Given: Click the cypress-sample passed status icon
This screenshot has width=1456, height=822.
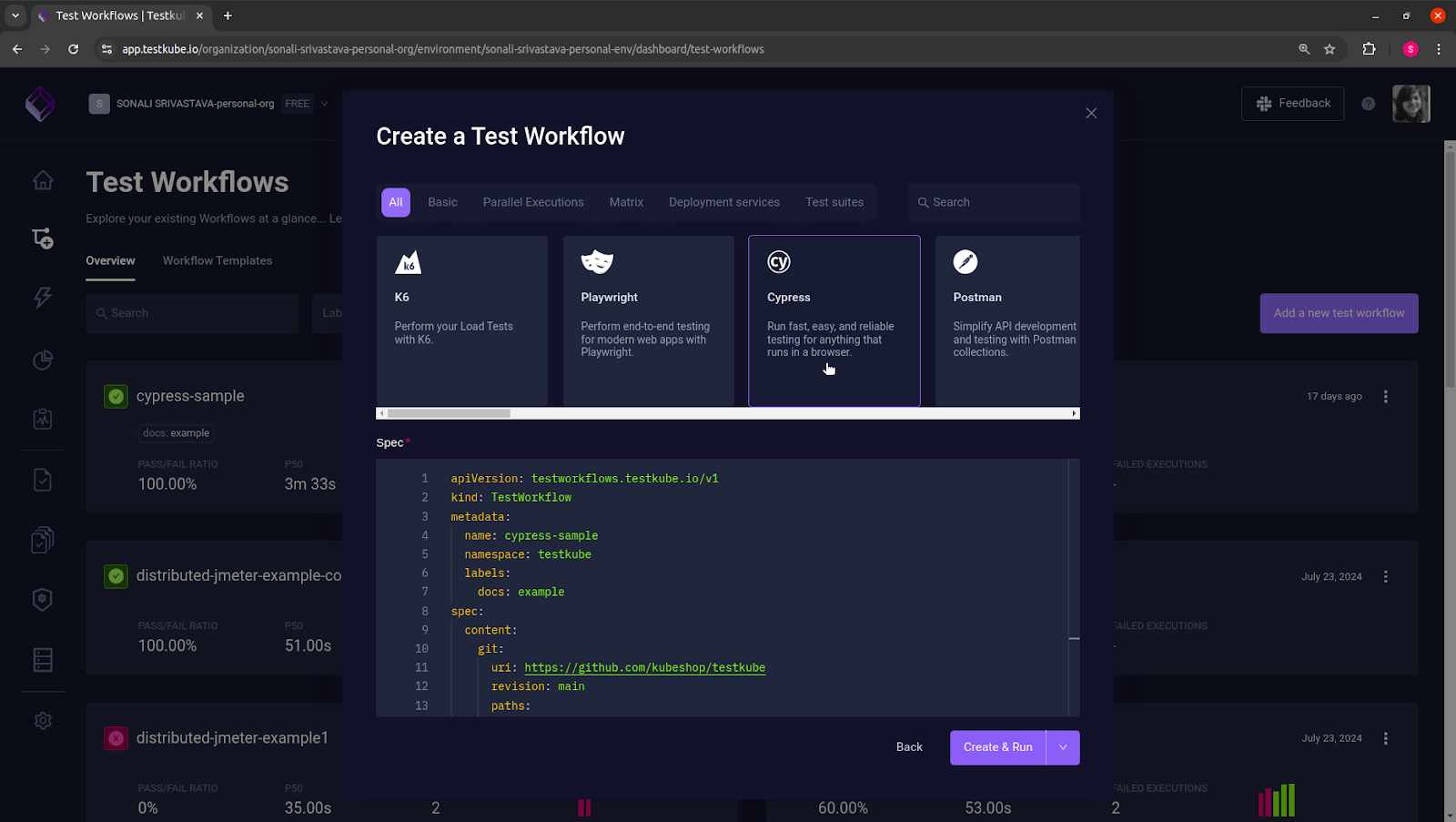Looking at the screenshot, I should (116, 396).
